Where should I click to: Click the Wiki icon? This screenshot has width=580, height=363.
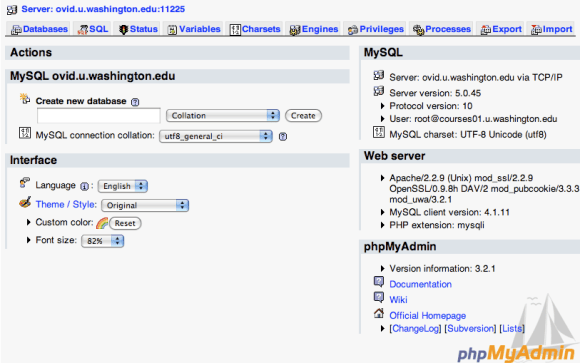tap(379, 297)
